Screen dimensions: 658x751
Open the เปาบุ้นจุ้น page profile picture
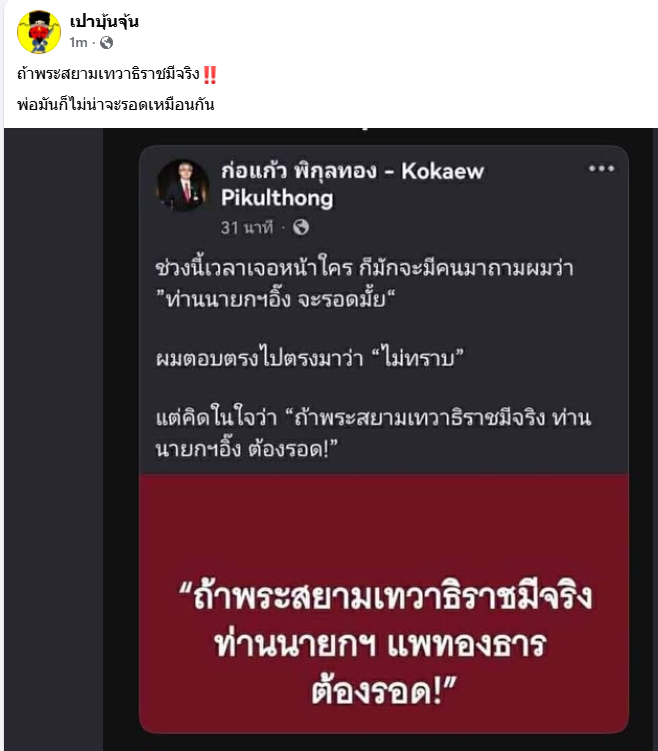39,32
